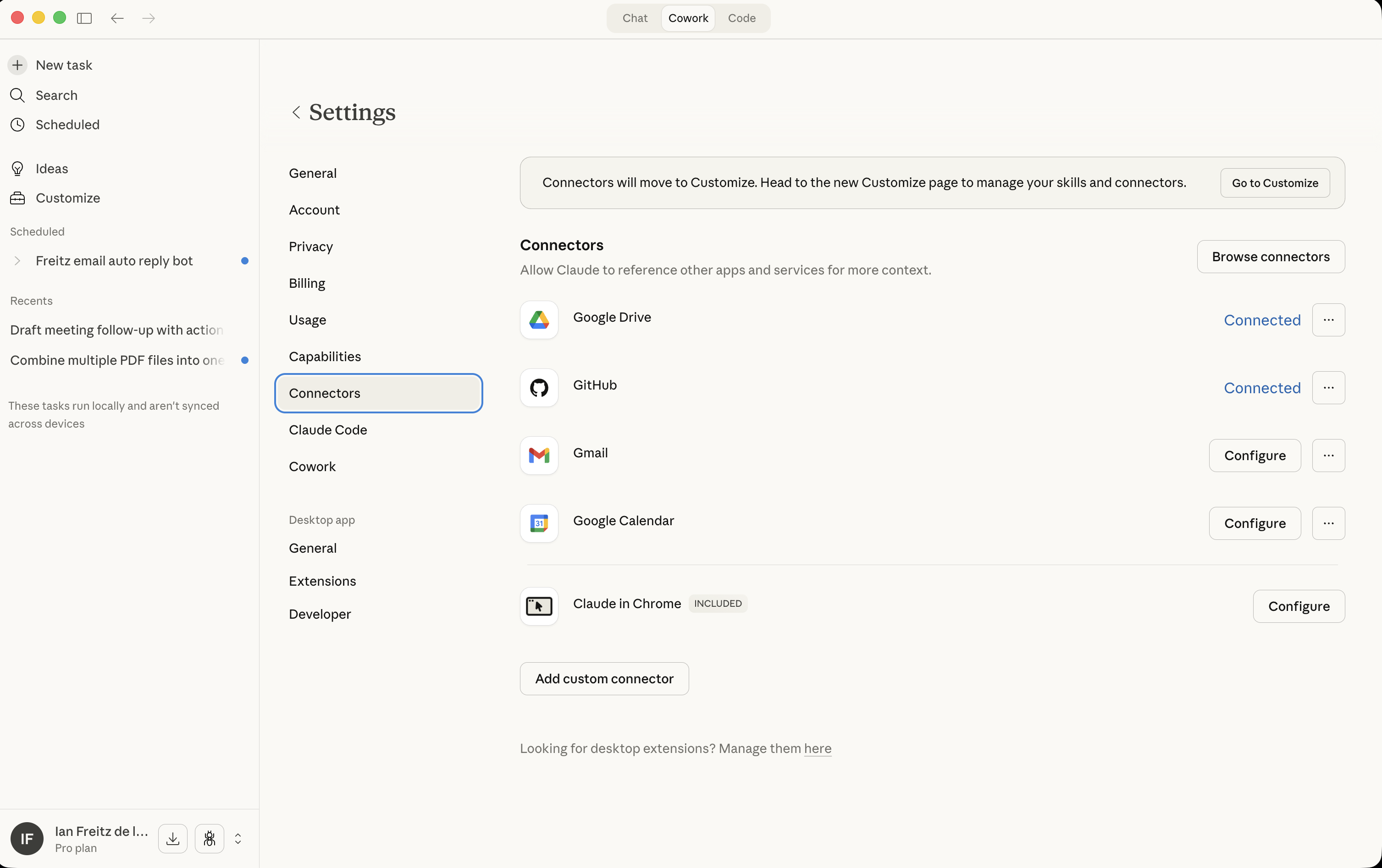Switch to the Chat tab
Viewport: 1382px width, 868px height.
coord(635,18)
